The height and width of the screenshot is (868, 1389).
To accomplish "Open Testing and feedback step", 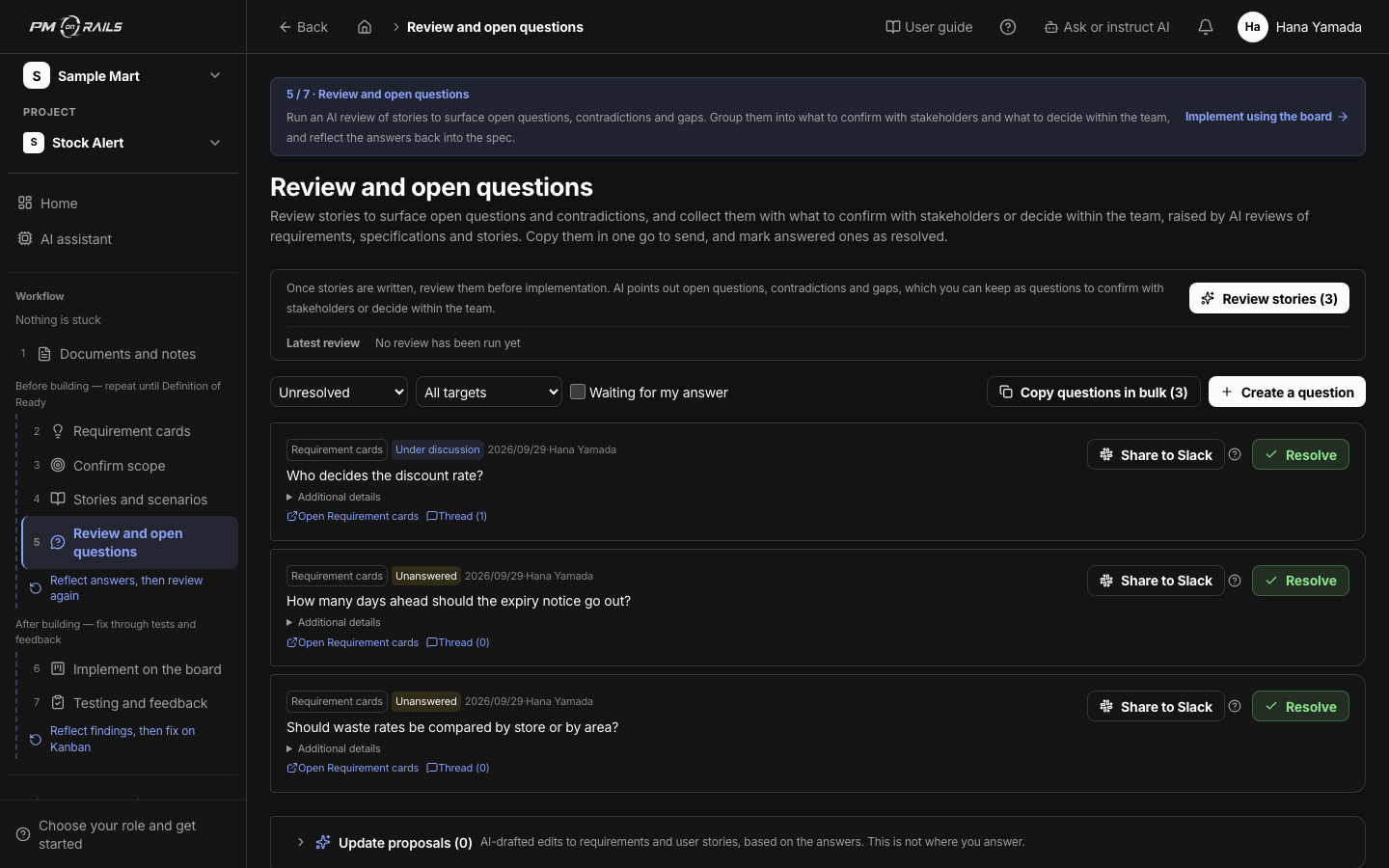I will click(129, 703).
